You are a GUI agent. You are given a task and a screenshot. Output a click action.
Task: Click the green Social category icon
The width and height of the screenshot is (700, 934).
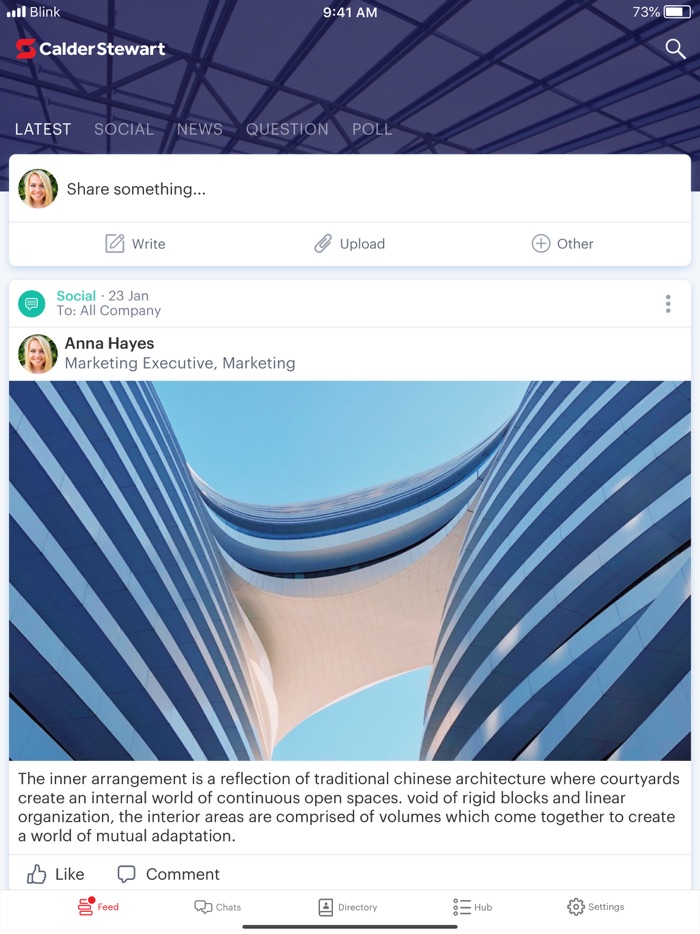click(x=32, y=304)
